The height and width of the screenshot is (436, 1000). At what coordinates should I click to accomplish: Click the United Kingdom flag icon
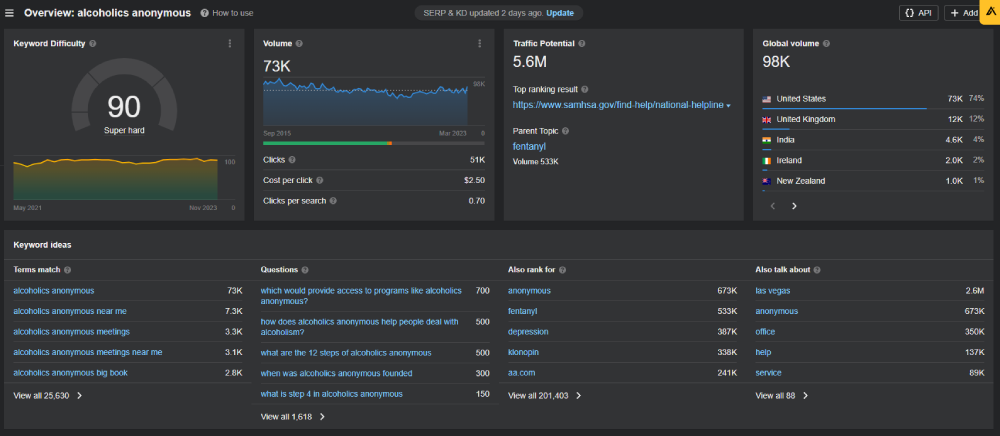767,119
